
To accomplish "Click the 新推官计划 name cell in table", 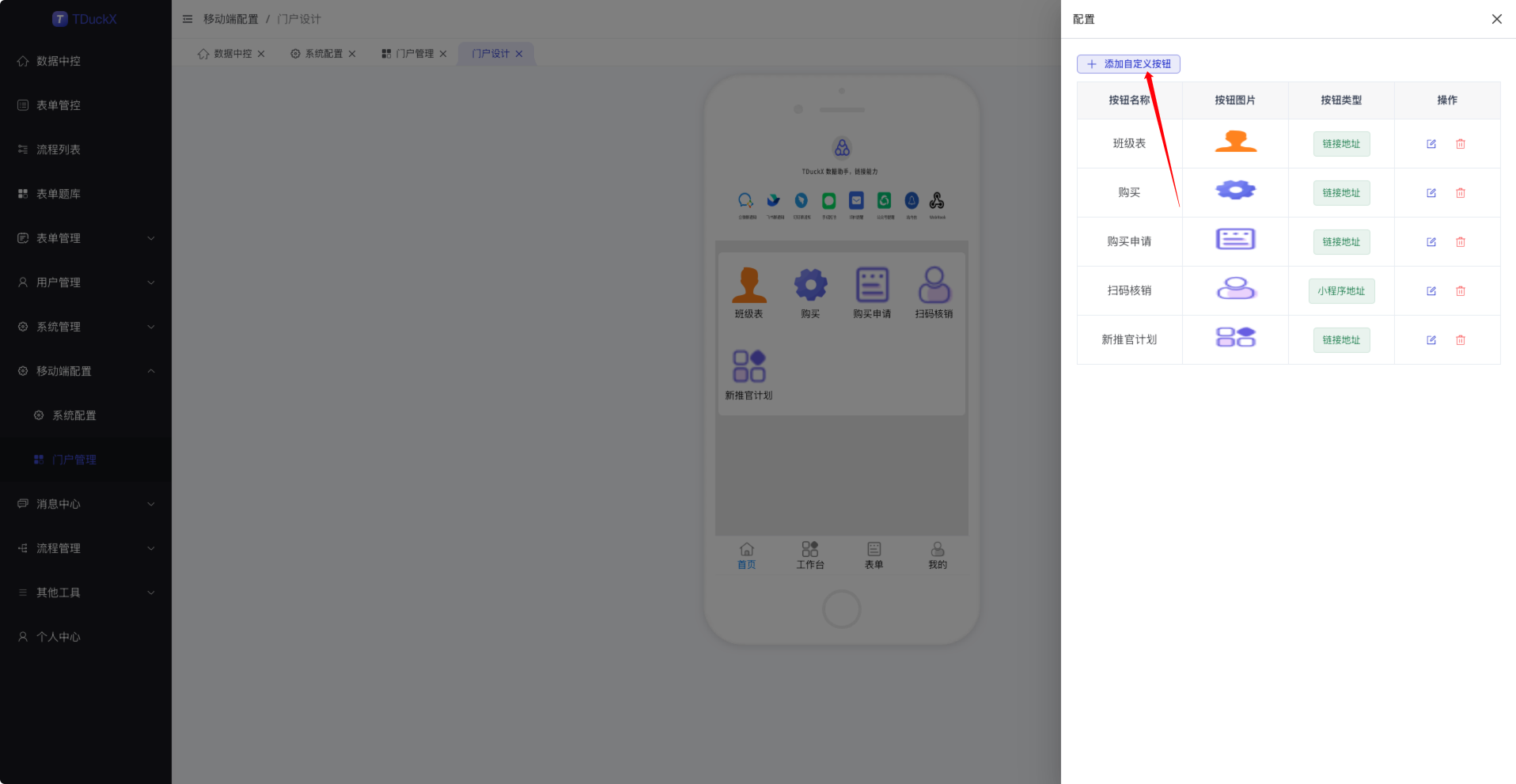I will click(x=1129, y=340).
